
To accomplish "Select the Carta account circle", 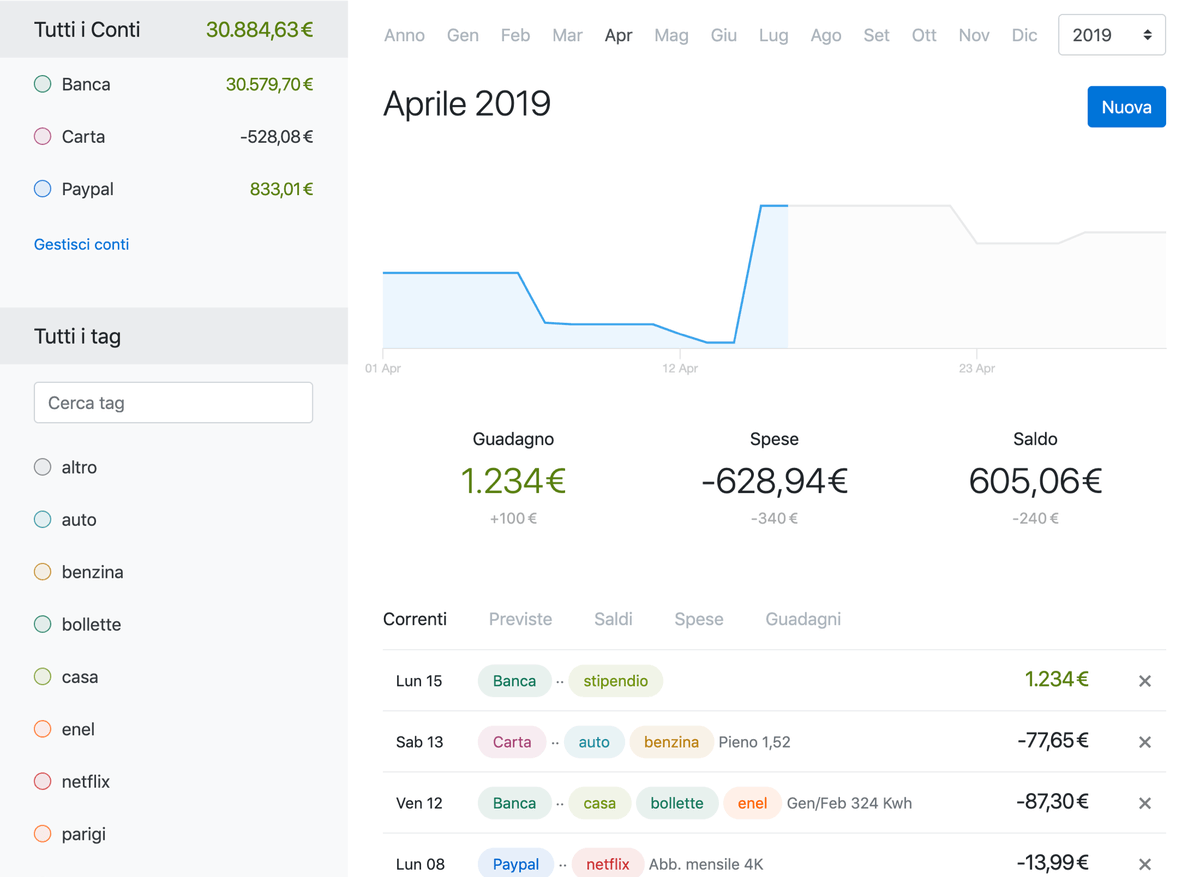I will tap(42, 136).
